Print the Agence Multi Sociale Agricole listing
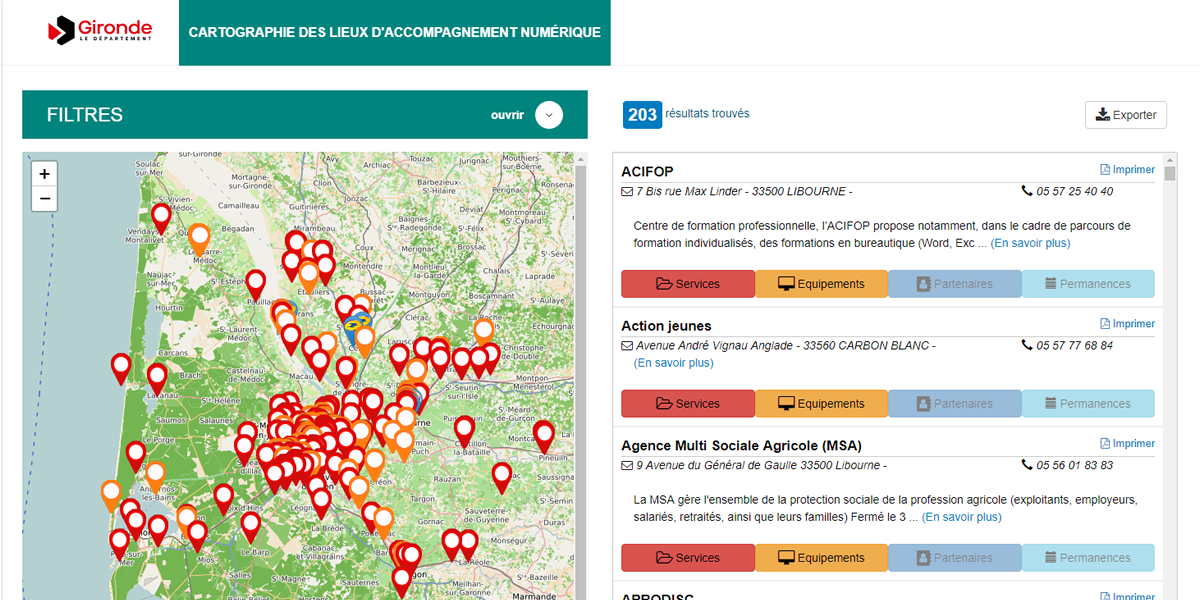The image size is (1200, 600). [x=1127, y=444]
